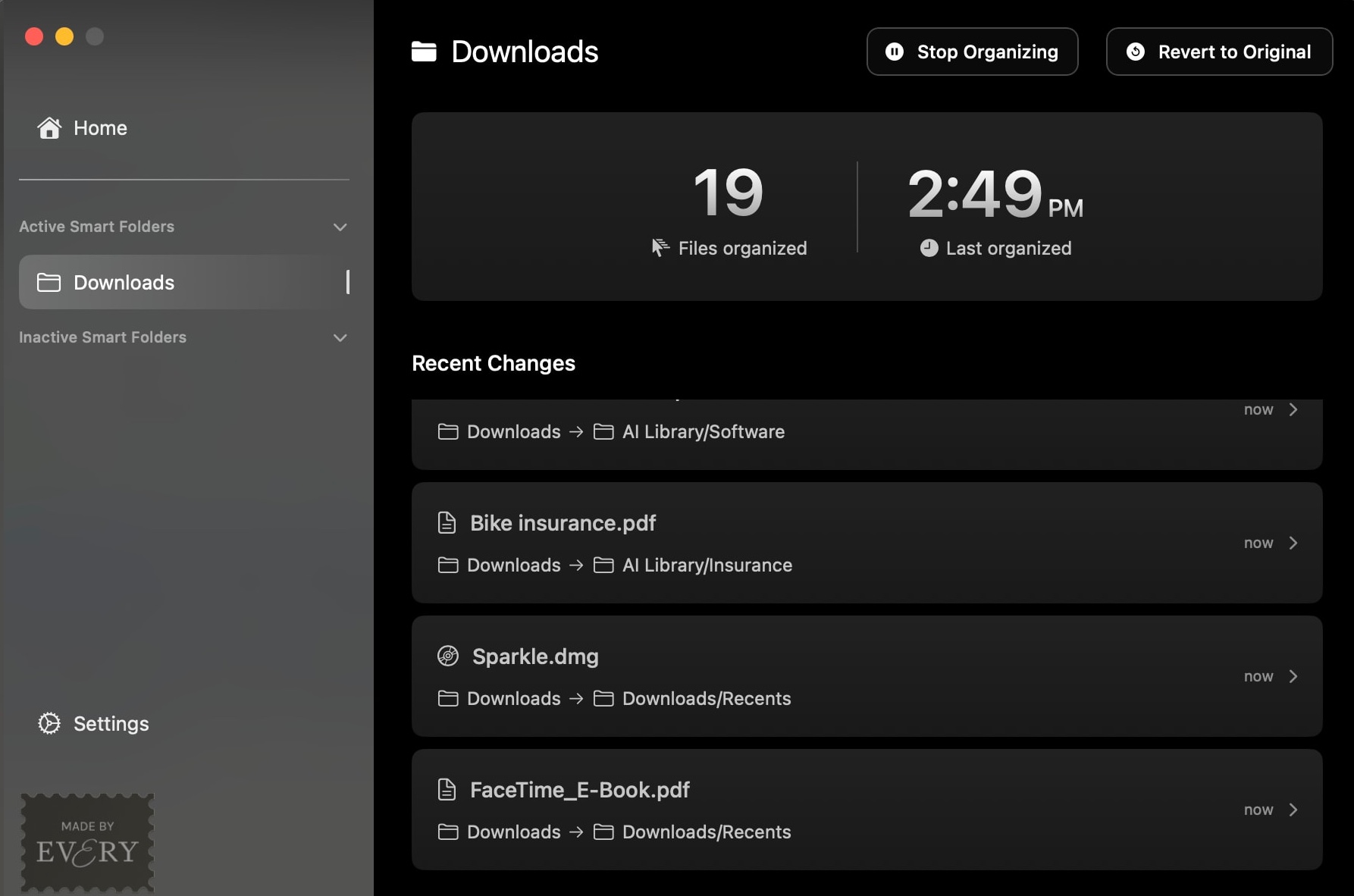Click the clock icon by Last organized
This screenshot has height=896, width=1354.
point(929,249)
